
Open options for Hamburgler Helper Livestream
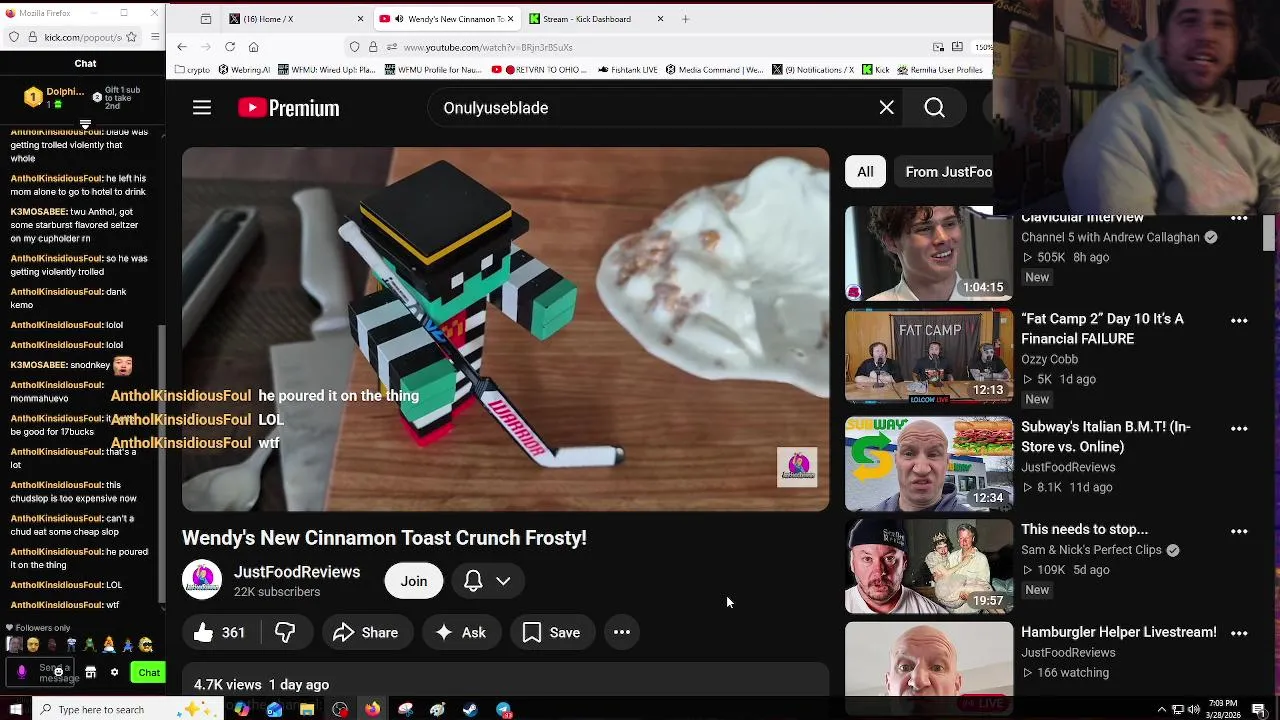coord(1239,634)
